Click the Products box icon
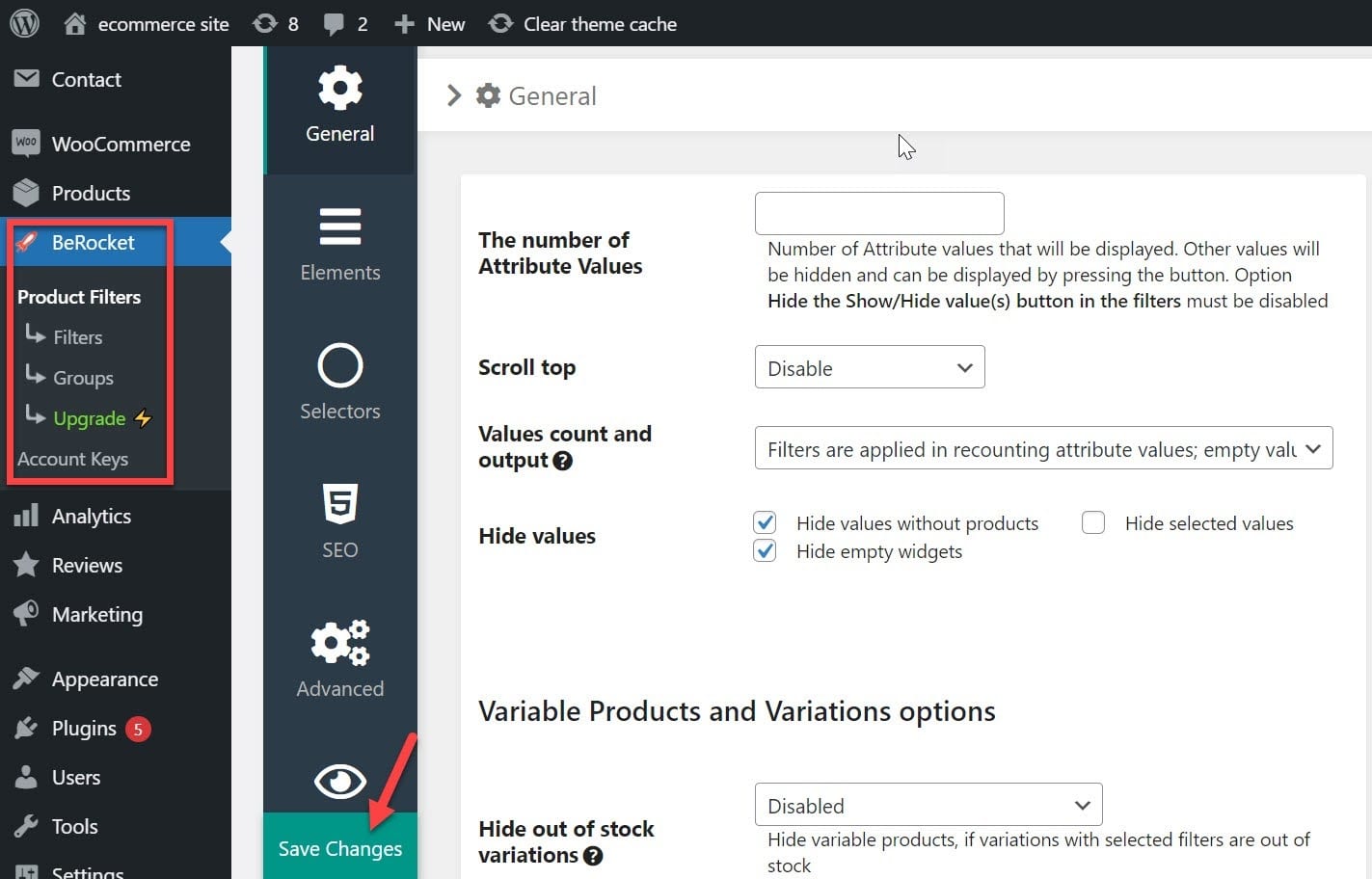The width and height of the screenshot is (1372, 879). coord(27,193)
